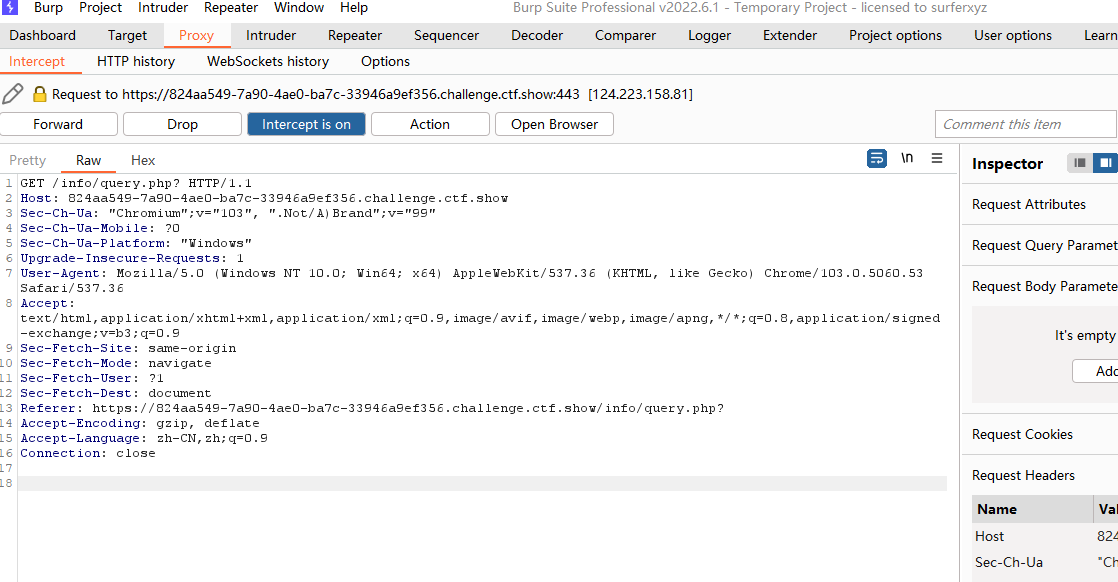Click the pencil edit target icon
1118x582 pixels.
13,93
